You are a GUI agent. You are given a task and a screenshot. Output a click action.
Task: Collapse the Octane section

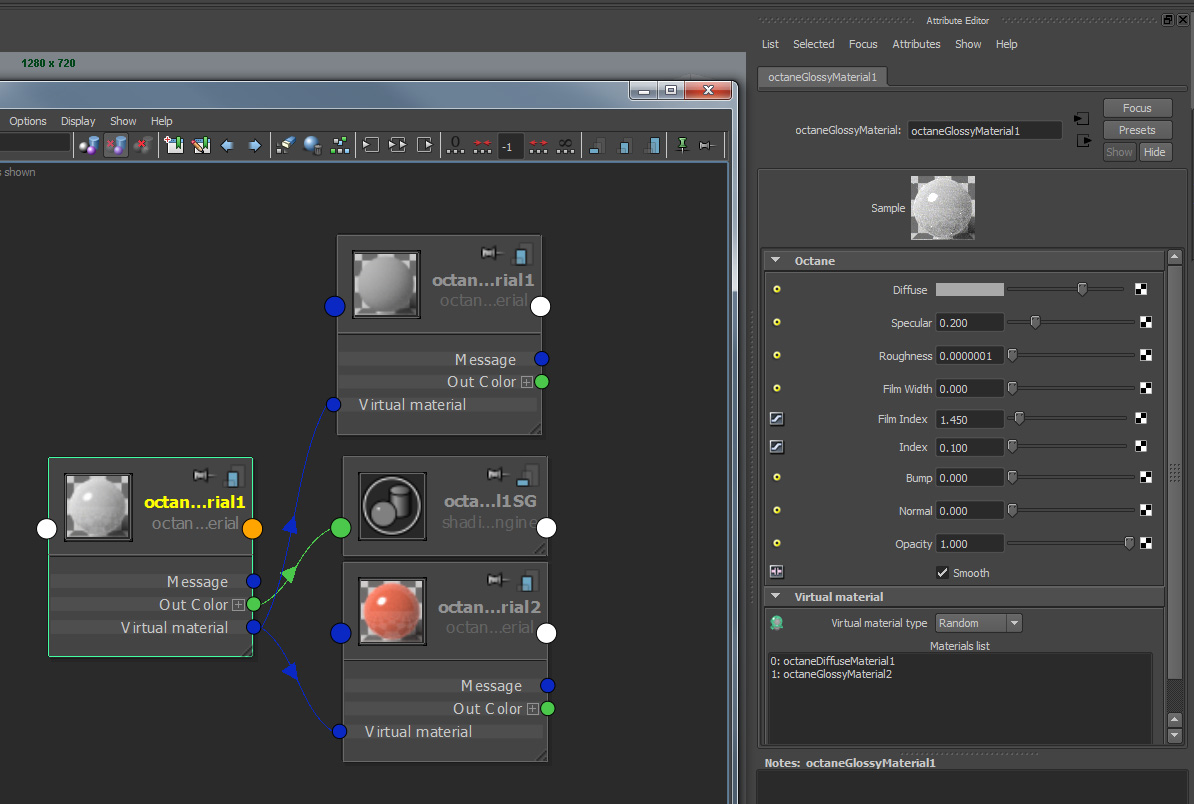[x=776, y=260]
